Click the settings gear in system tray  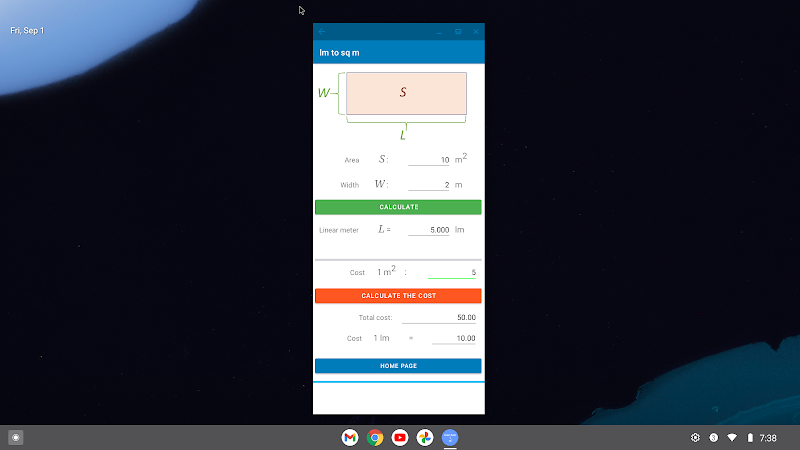[695, 438]
